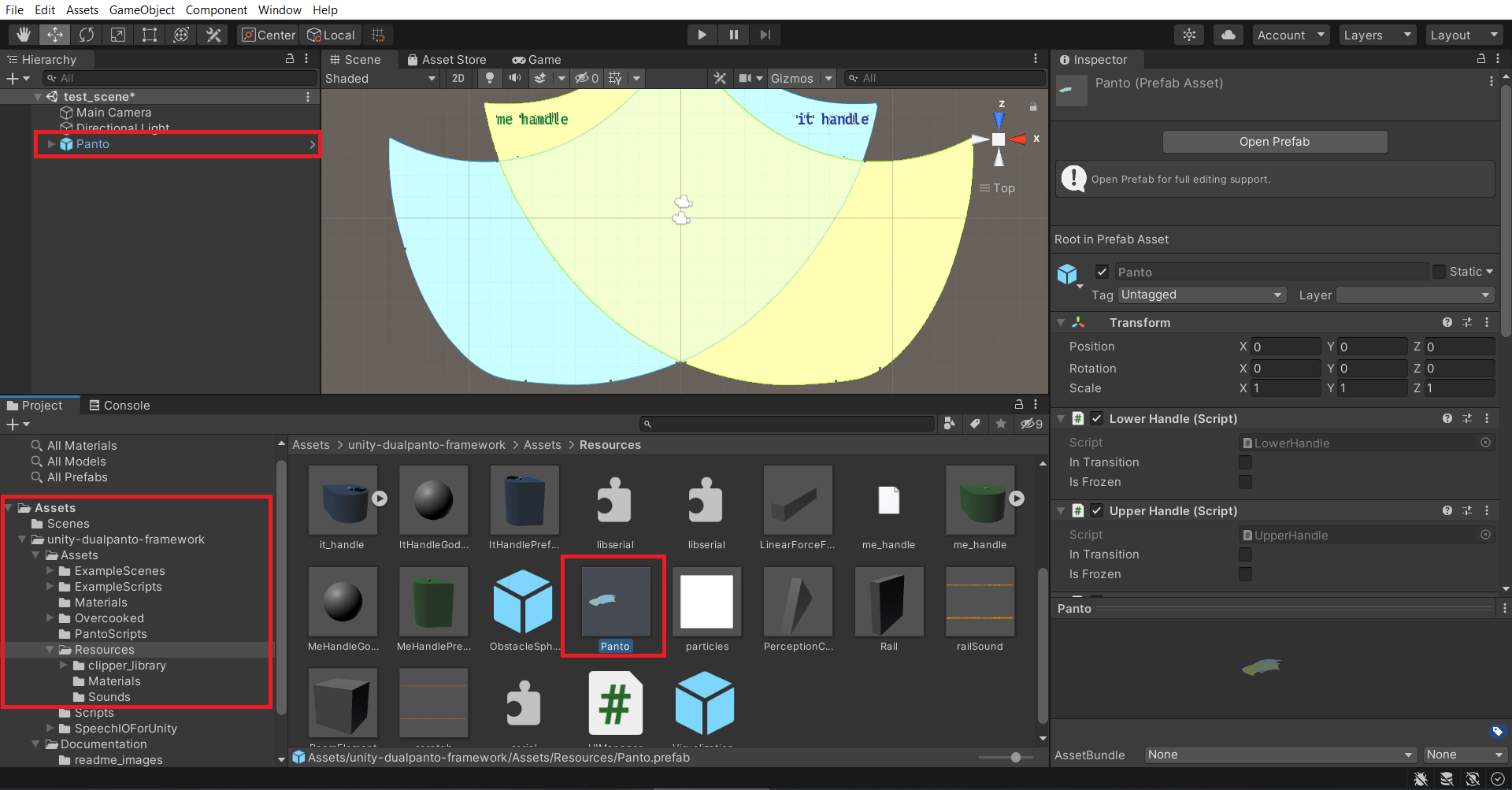
Task: Switch to the Console tab
Action: 120,405
